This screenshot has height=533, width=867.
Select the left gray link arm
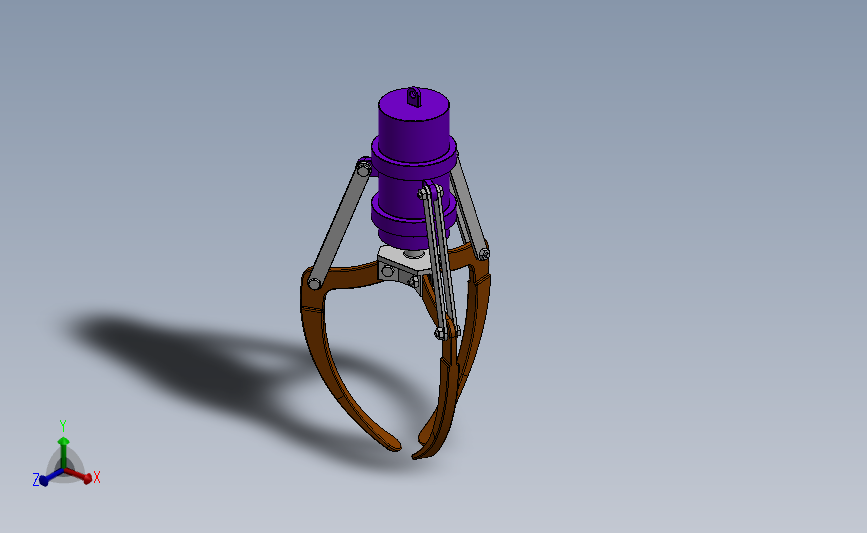tap(339, 226)
